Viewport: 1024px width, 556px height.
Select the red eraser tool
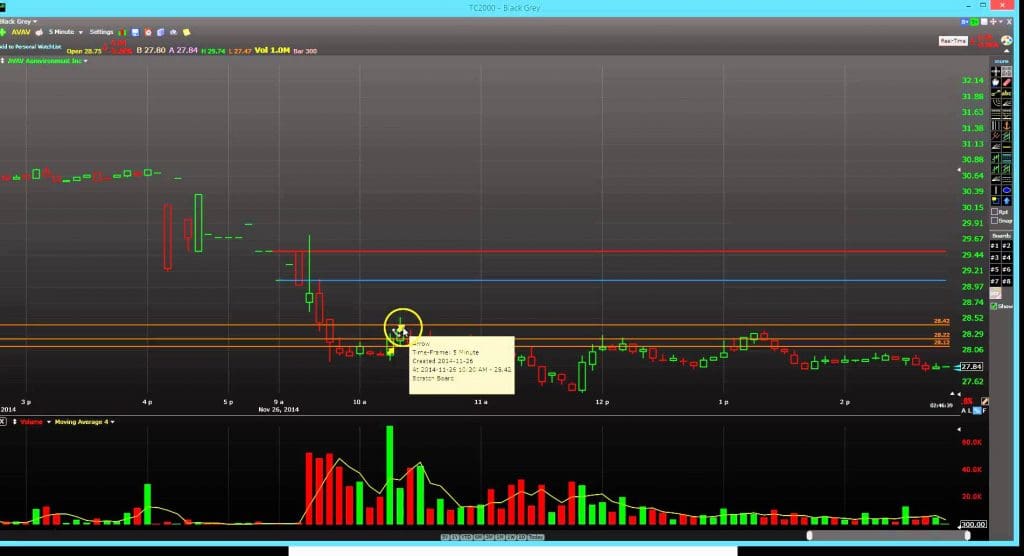[1006, 82]
